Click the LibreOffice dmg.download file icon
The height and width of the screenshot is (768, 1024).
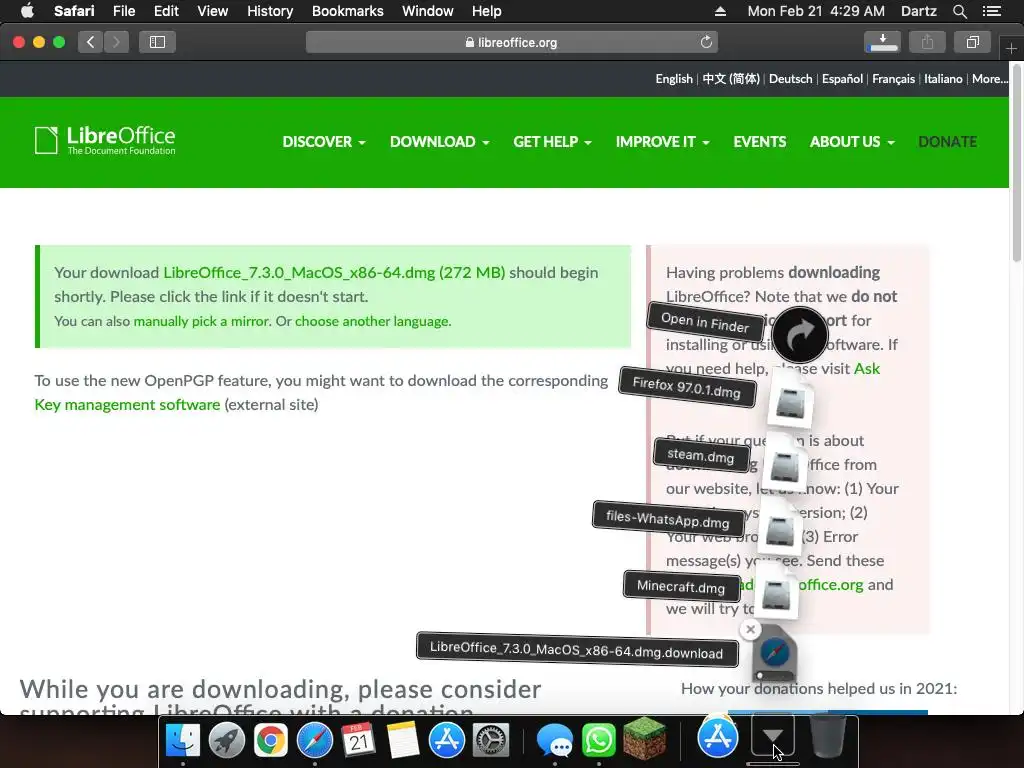pyautogui.click(x=775, y=653)
